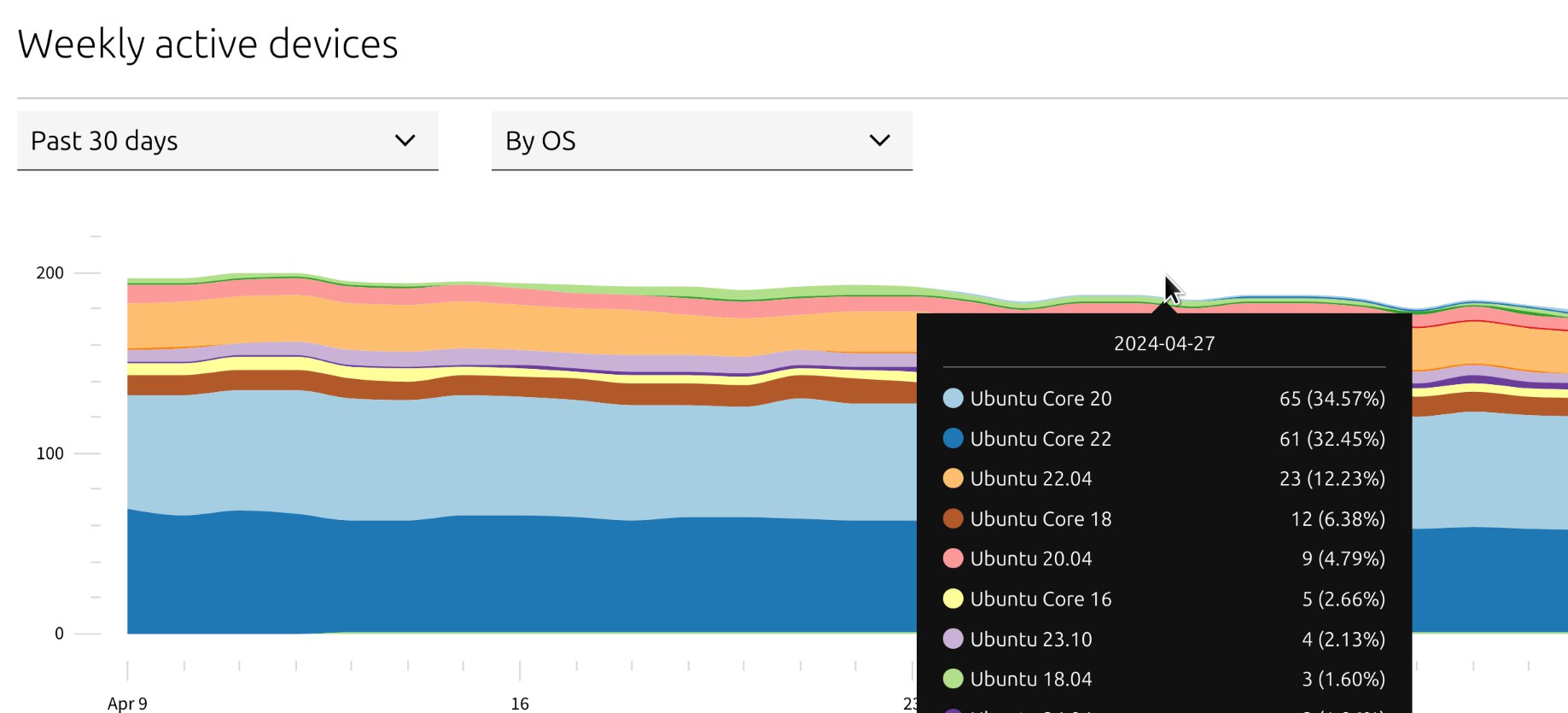Open the By OS grouping dropdown
The height and width of the screenshot is (713, 1568).
(702, 141)
